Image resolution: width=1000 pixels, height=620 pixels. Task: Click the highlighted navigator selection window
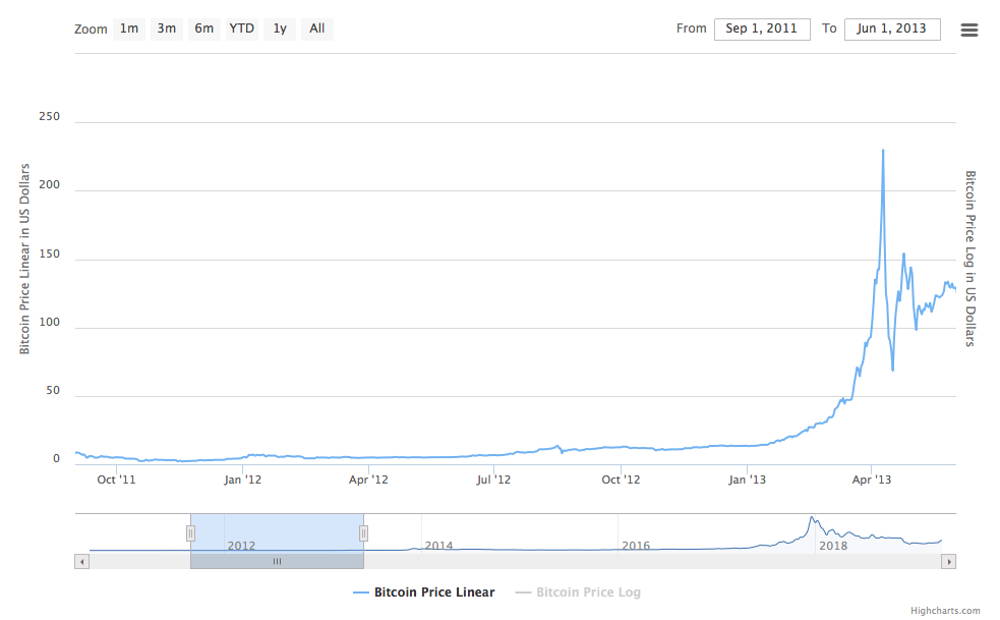click(x=277, y=533)
